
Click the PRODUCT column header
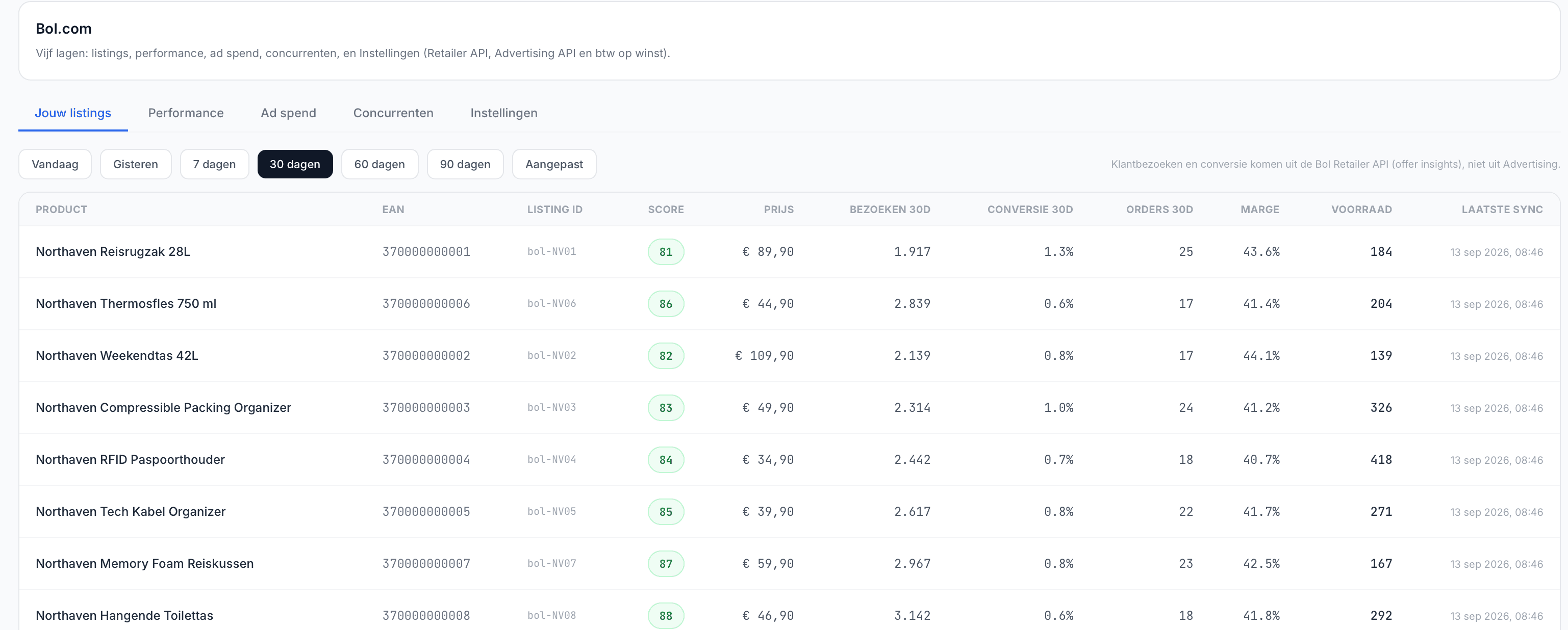(62, 209)
